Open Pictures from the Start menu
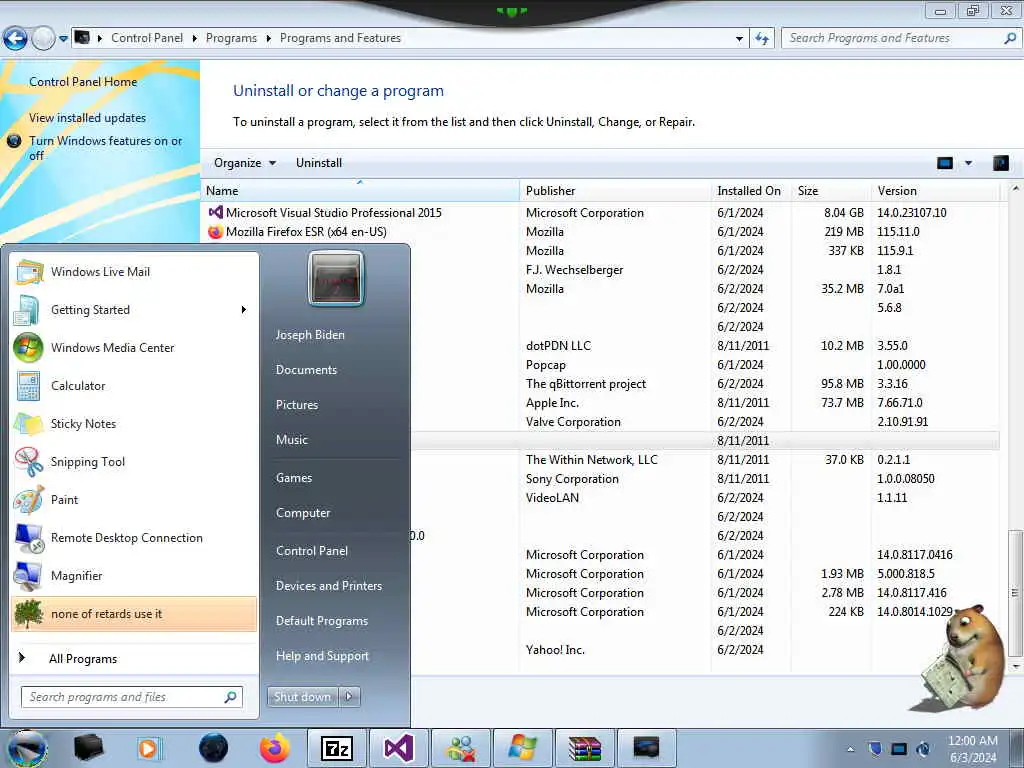Viewport: 1024px width, 768px height. [297, 405]
